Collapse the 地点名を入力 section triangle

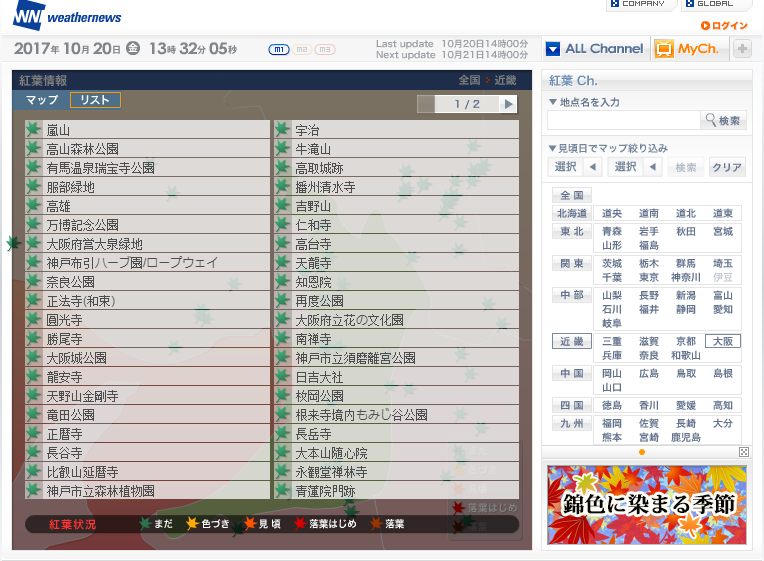click(x=553, y=102)
